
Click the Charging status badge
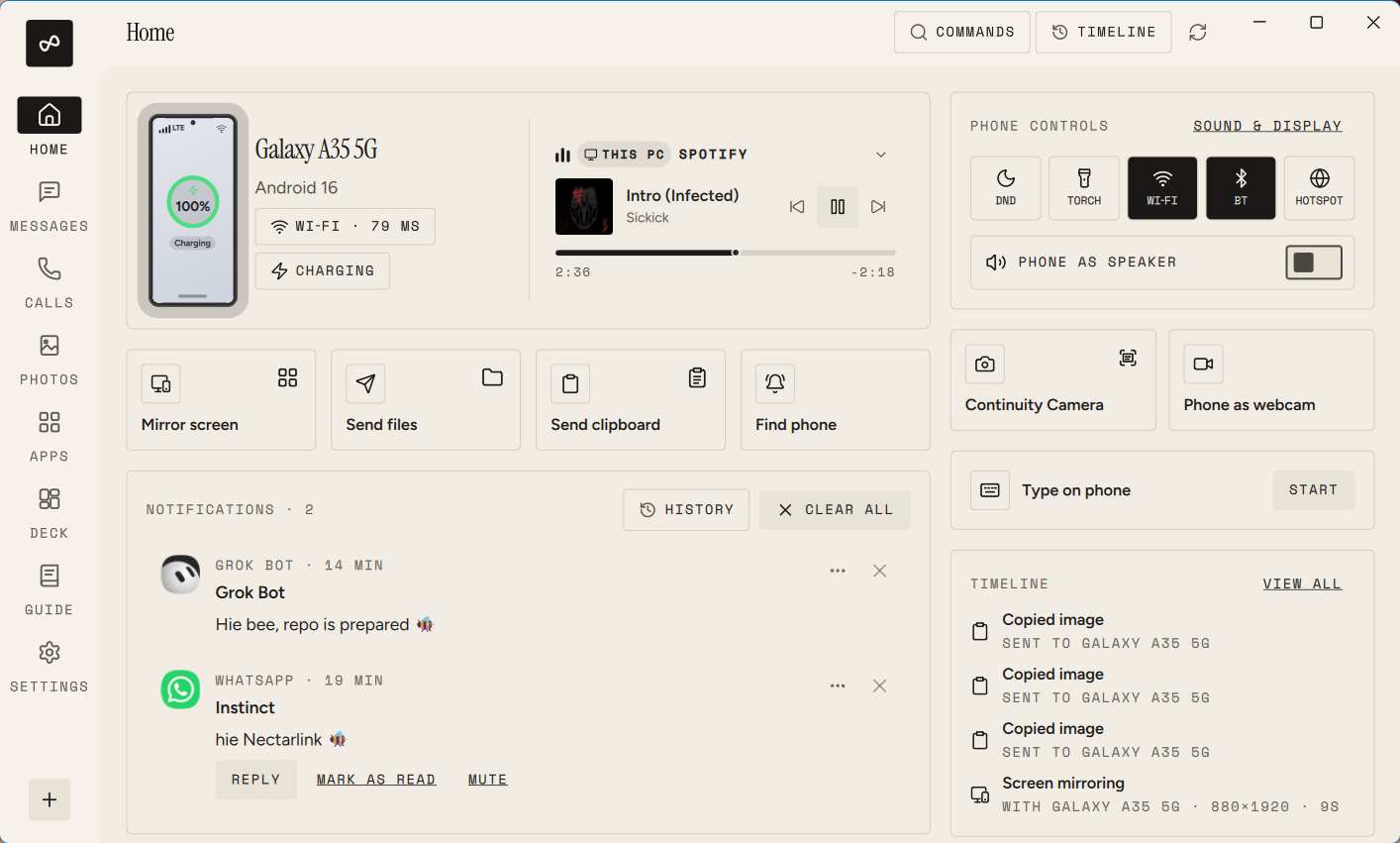click(323, 270)
